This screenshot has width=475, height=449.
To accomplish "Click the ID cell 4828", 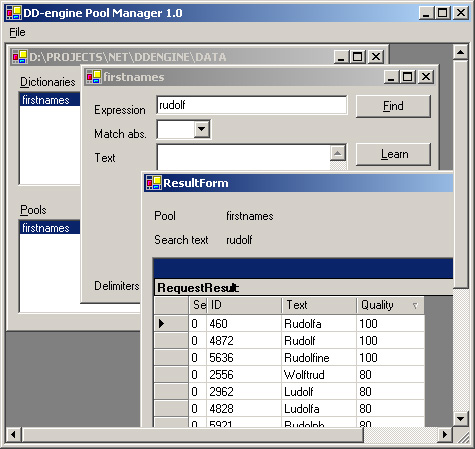I will pyautogui.click(x=244, y=409).
